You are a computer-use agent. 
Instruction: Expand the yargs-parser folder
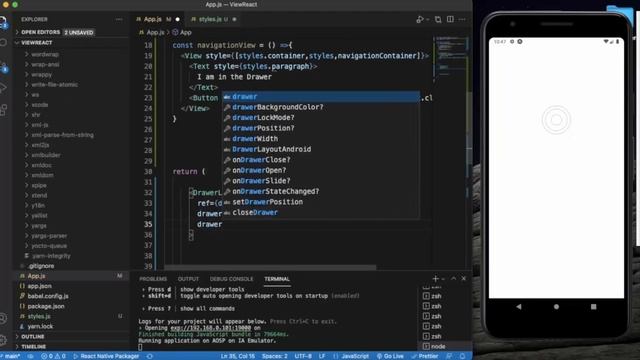49,236
